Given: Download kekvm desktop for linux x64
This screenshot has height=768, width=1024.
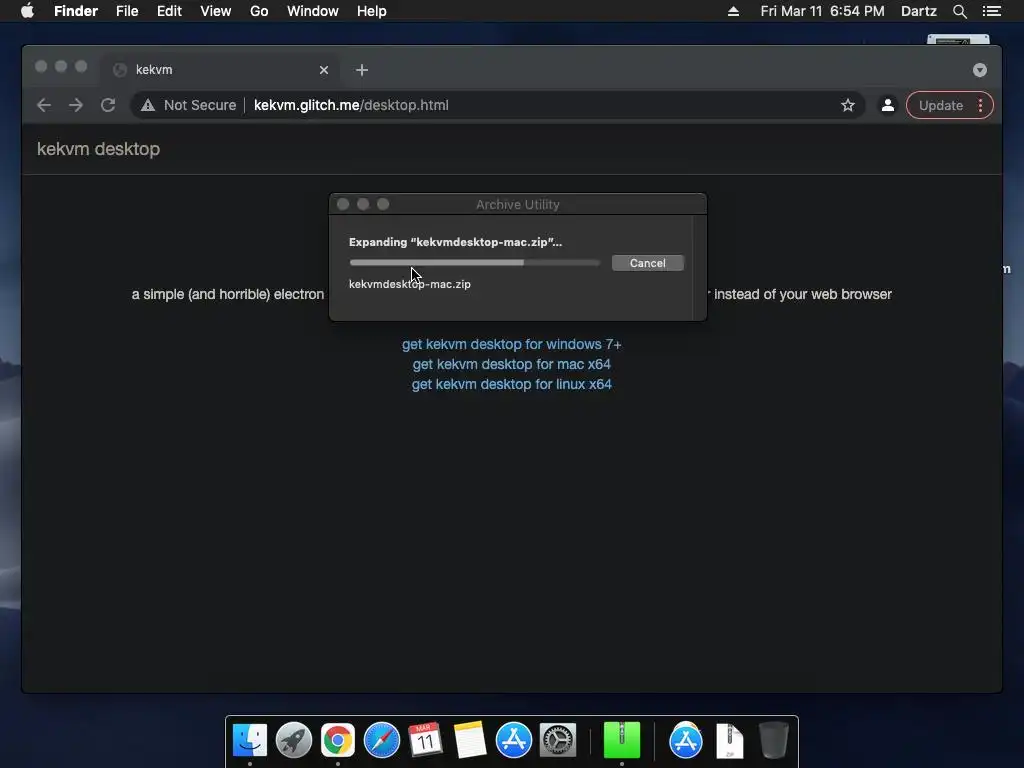Looking at the screenshot, I should pyautogui.click(x=511, y=384).
